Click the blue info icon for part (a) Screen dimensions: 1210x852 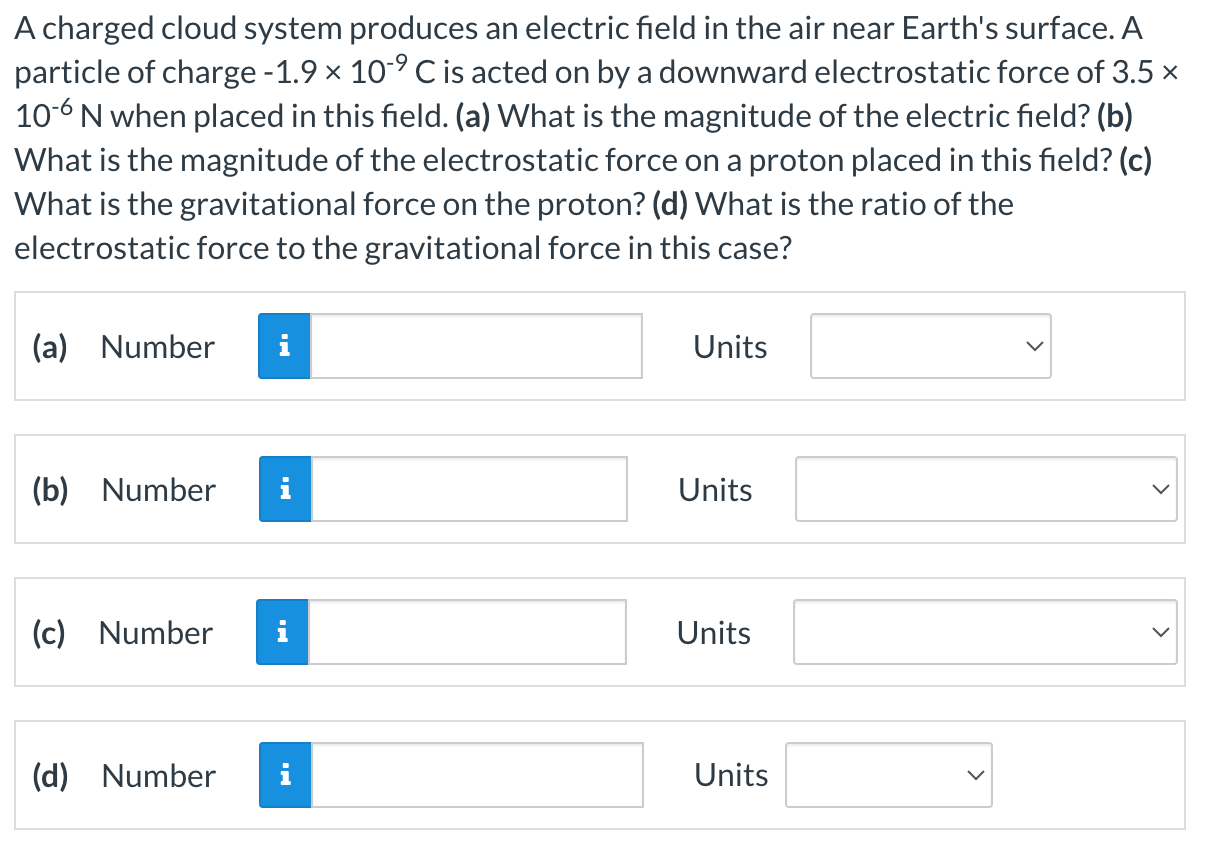click(283, 346)
